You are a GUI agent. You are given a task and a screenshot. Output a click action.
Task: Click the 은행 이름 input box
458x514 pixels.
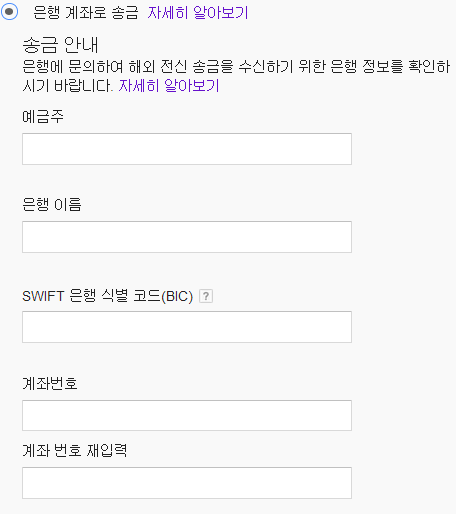point(187,237)
